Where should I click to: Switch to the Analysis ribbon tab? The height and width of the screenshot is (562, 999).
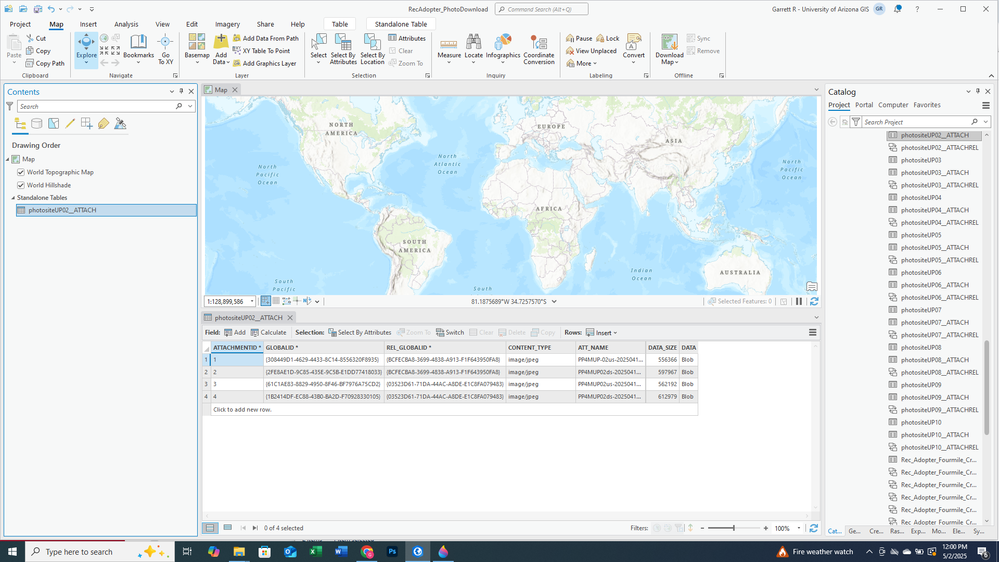tap(126, 24)
